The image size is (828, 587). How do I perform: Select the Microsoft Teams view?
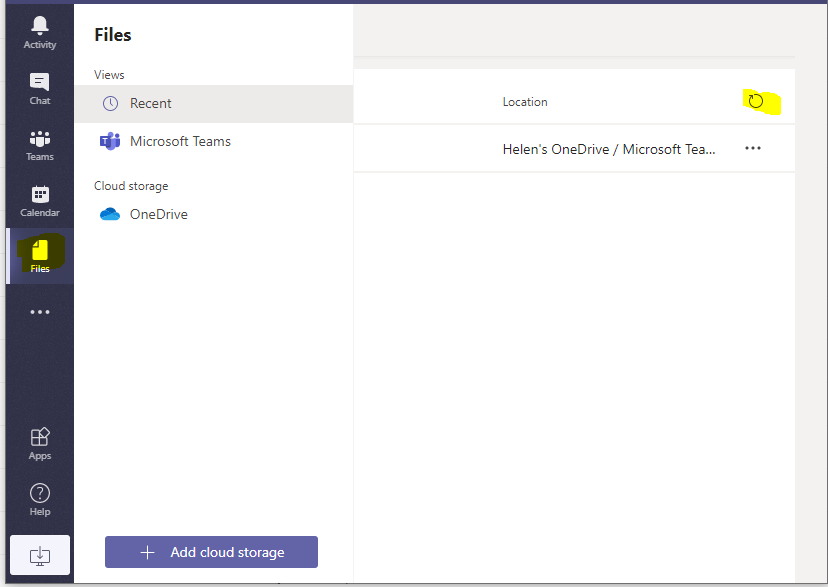(x=180, y=141)
